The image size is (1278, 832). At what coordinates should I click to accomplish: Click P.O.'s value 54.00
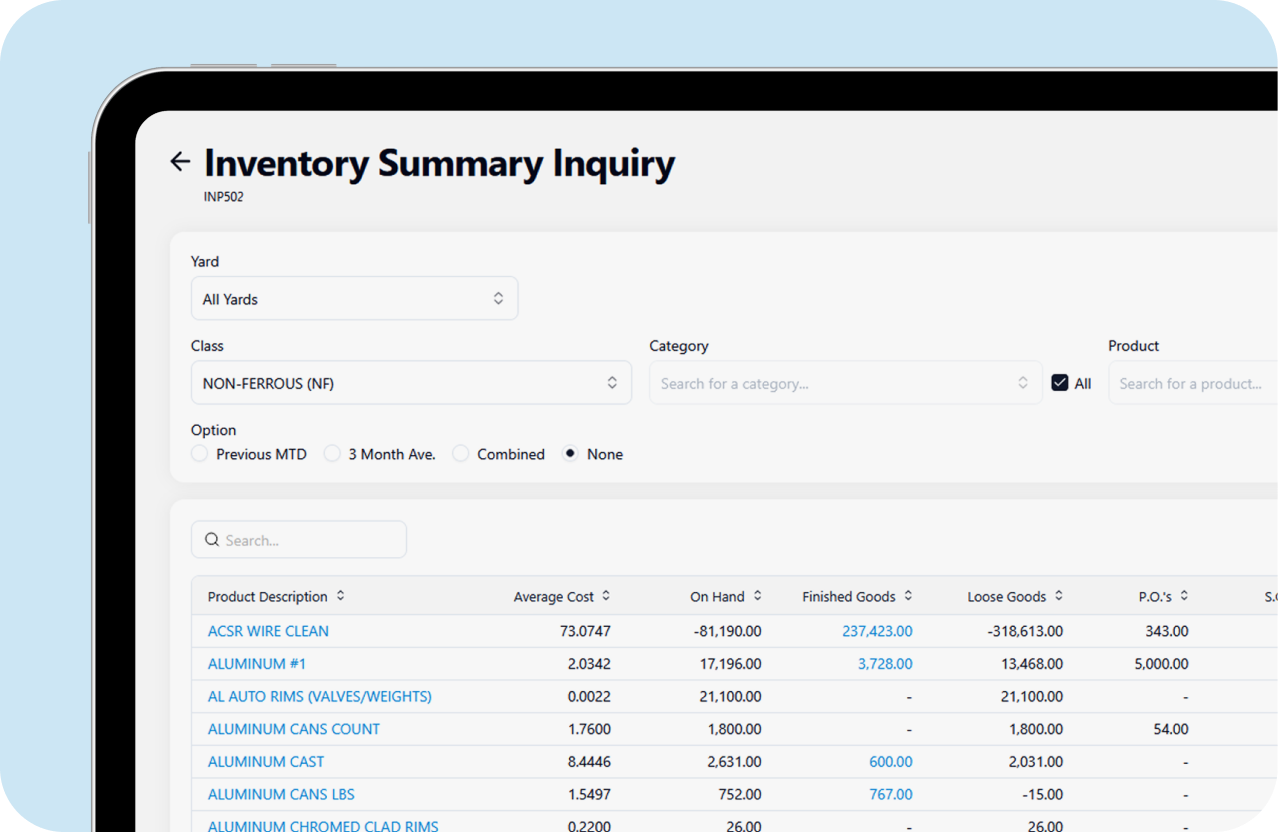1171,729
